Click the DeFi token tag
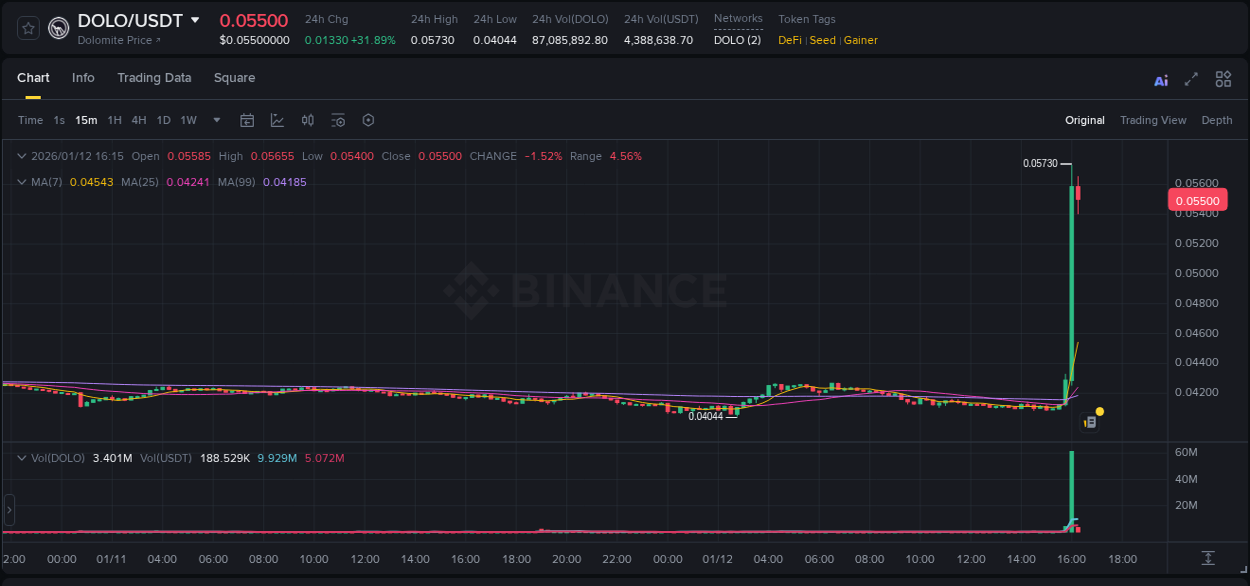 click(x=789, y=41)
